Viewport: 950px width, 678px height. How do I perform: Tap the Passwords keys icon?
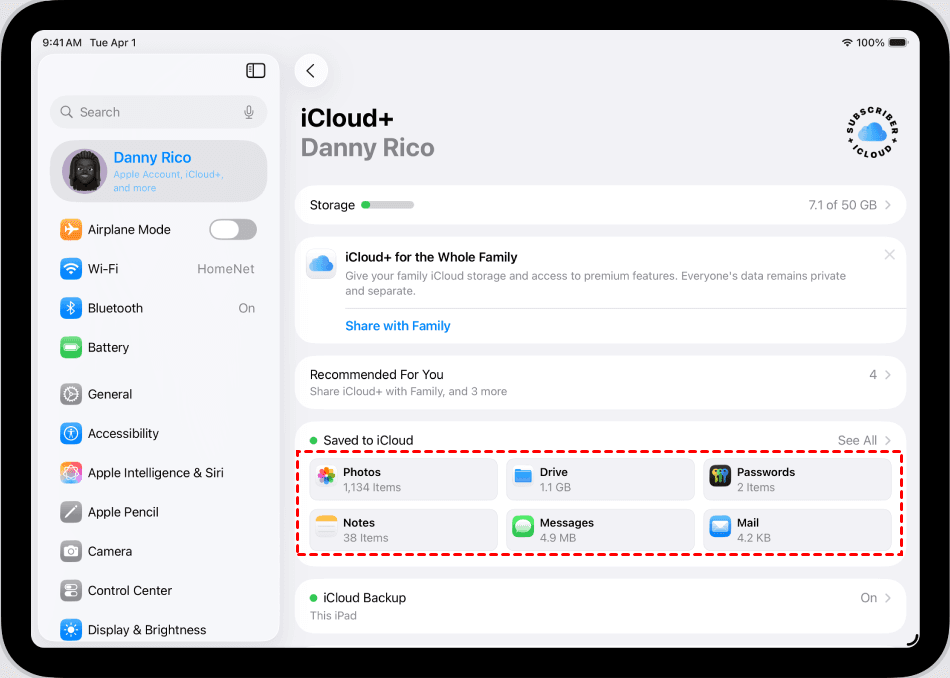click(x=720, y=476)
